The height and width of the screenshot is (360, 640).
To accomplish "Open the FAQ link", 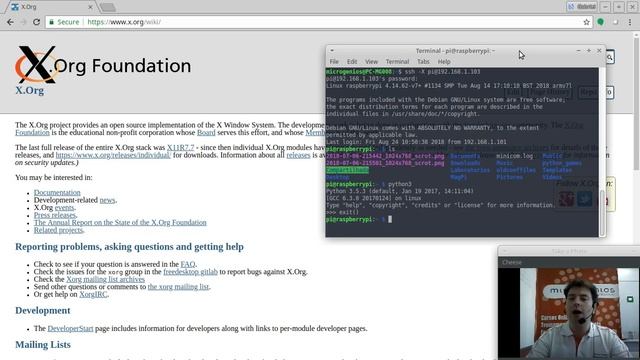I will 188,264.
